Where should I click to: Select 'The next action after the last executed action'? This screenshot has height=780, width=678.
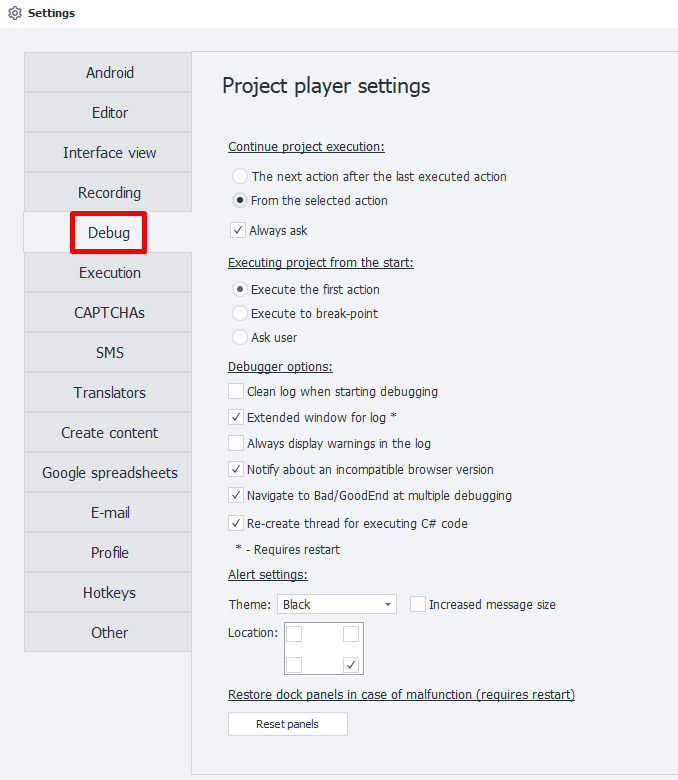click(240, 176)
